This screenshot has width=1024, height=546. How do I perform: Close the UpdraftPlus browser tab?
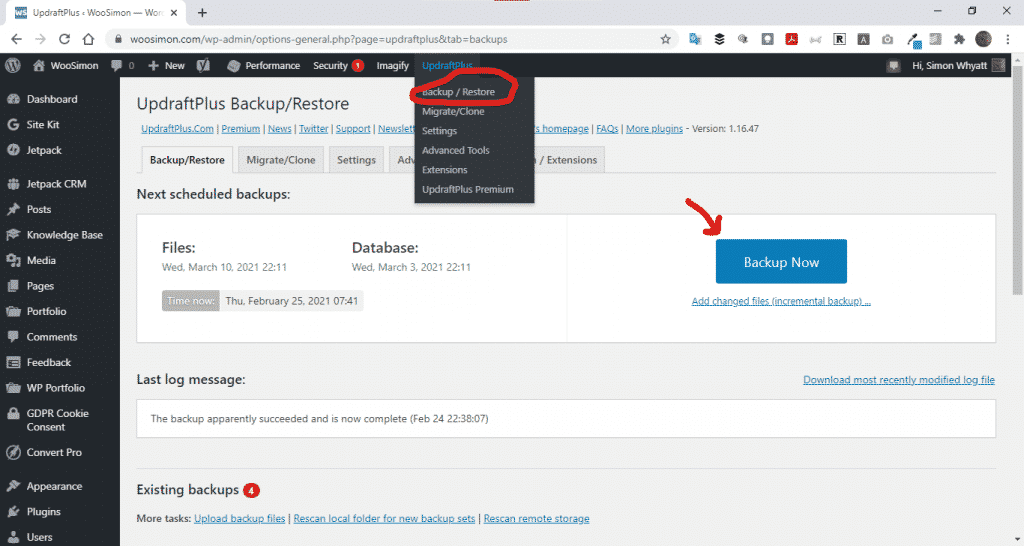(174, 12)
